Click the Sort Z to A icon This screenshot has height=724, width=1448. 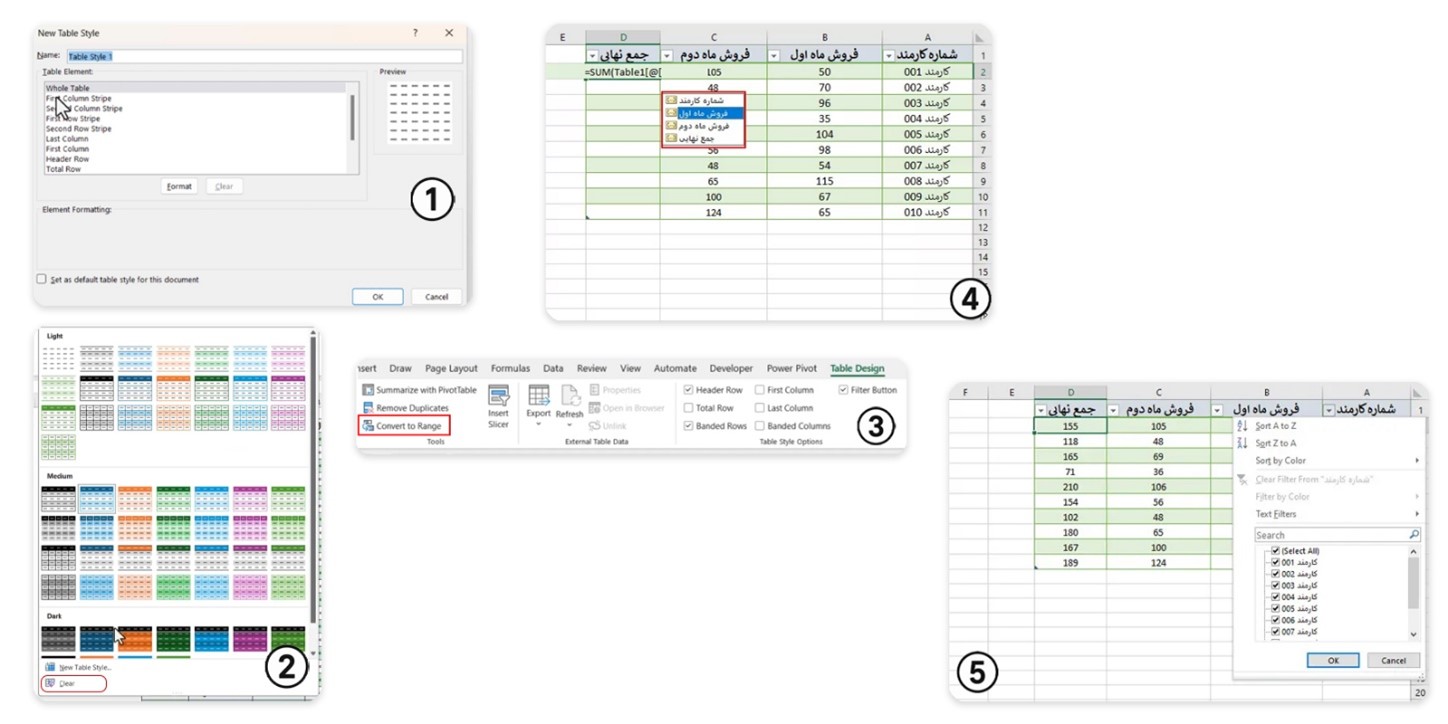pyautogui.click(x=1243, y=443)
